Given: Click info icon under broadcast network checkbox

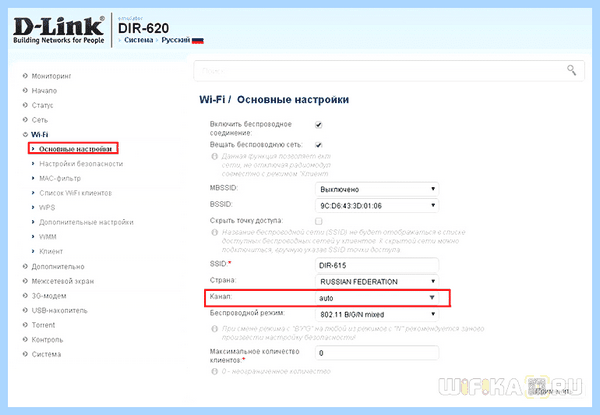Looking at the screenshot, I should click(x=215, y=156).
